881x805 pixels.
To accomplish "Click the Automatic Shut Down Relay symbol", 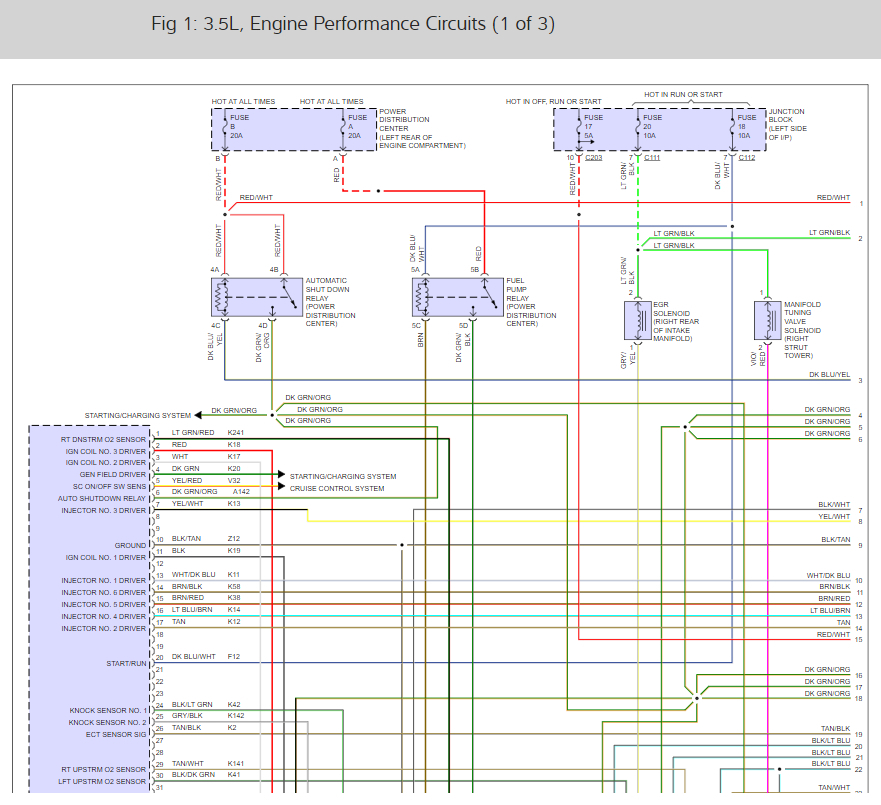I will [x=257, y=297].
